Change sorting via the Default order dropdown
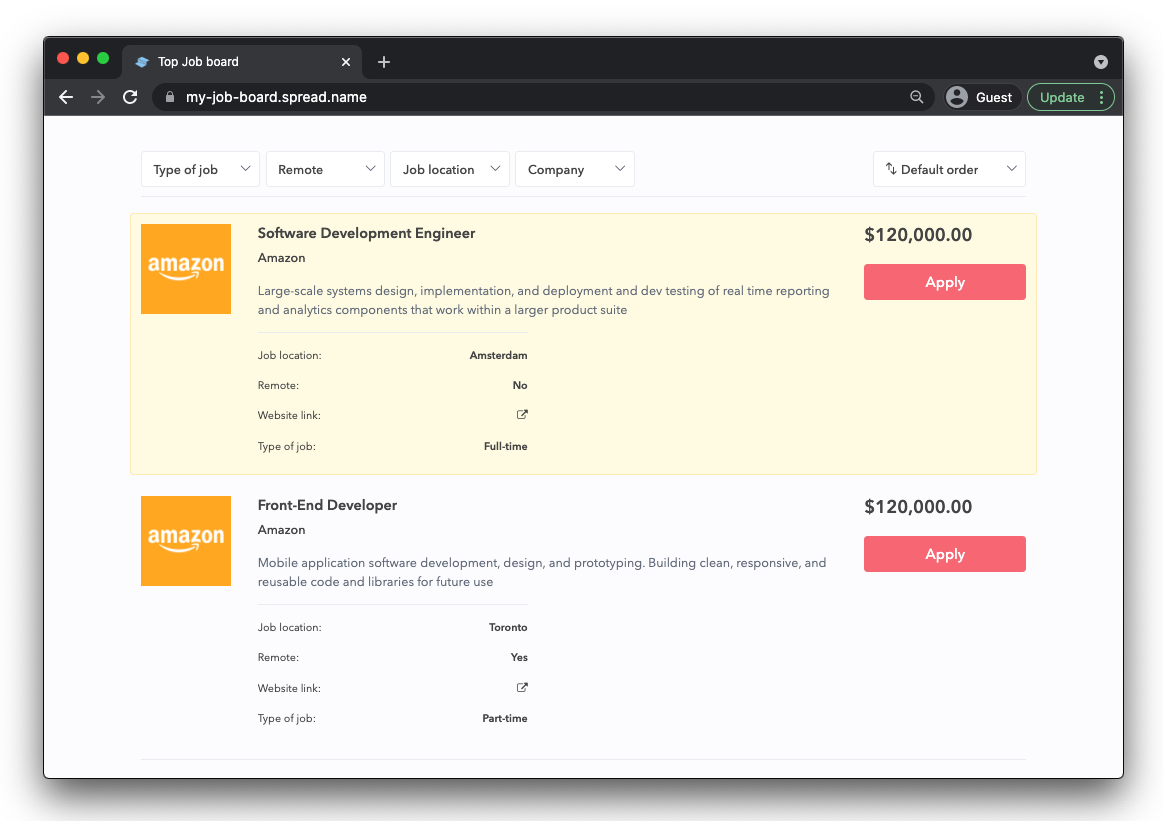Image resolution: width=1163 pixels, height=821 pixels. click(x=948, y=168)
